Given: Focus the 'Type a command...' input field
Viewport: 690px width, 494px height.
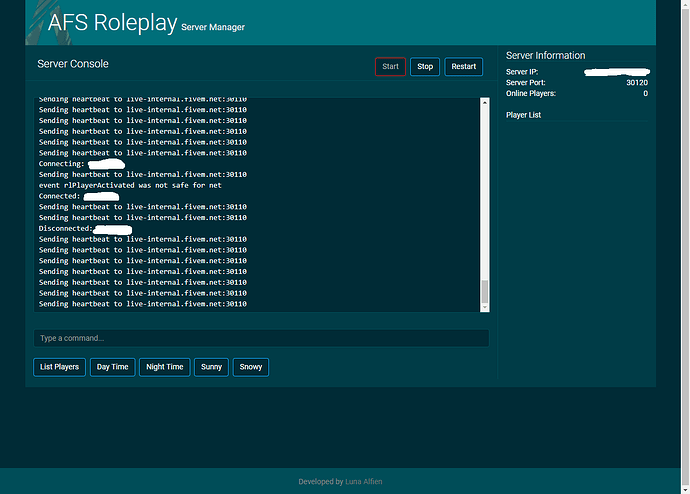Looking at the screenshot, I should pyautogui.click(x=261, y=338).
